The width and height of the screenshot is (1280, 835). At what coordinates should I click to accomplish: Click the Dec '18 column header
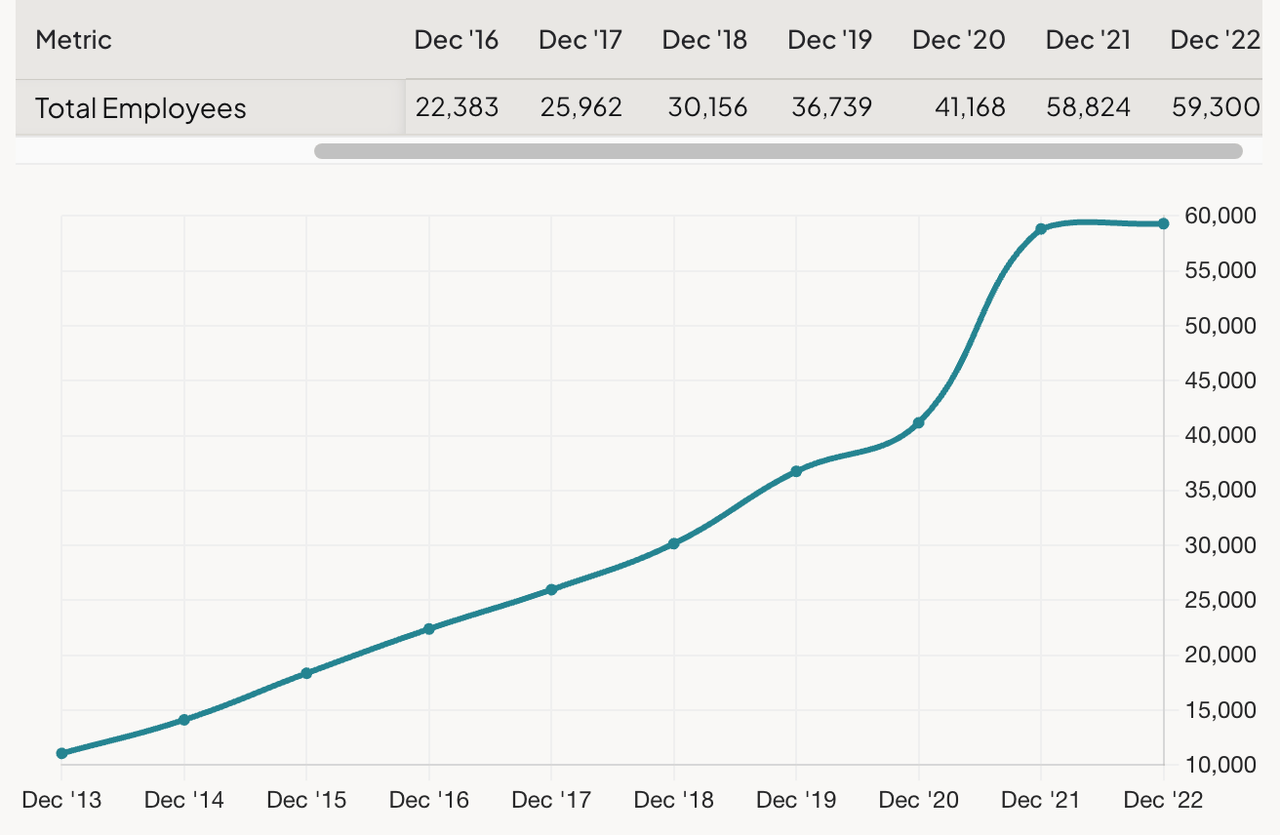705,40
